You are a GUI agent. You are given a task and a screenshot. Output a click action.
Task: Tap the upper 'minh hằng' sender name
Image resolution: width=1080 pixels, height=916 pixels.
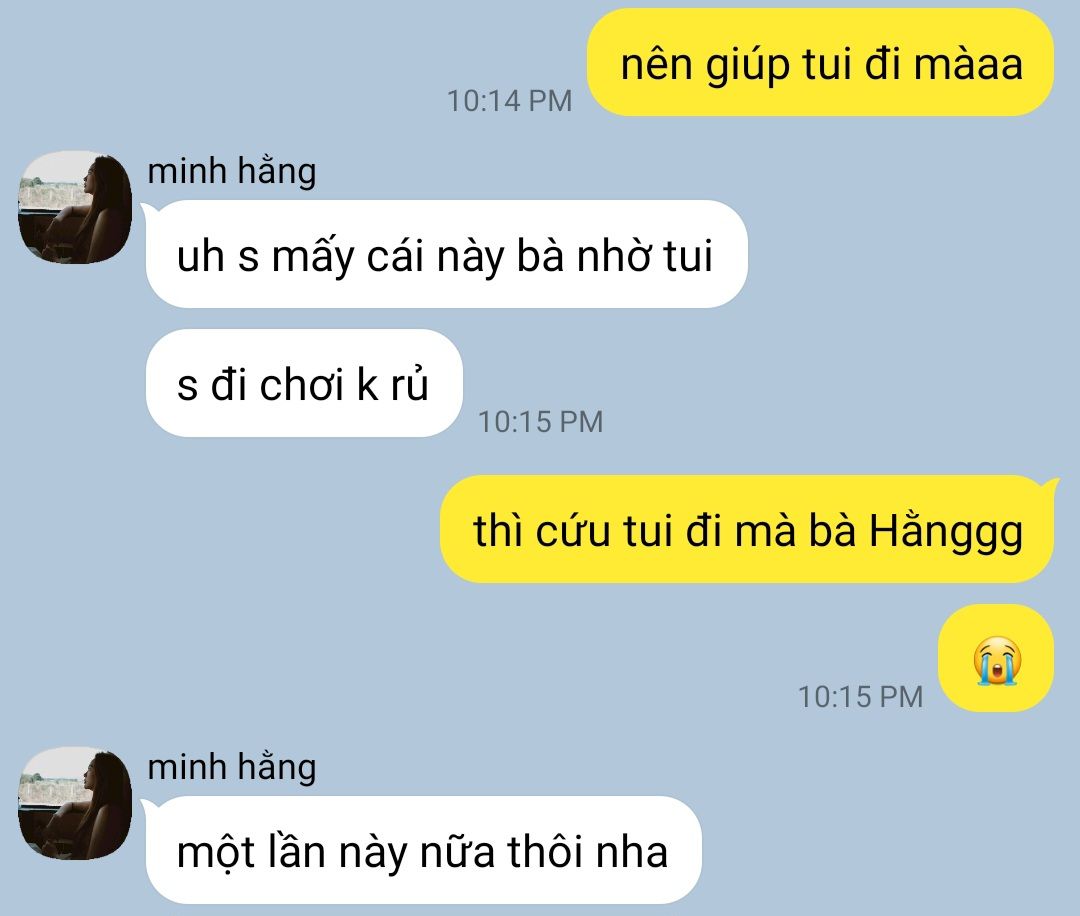[x=231, y=171]
